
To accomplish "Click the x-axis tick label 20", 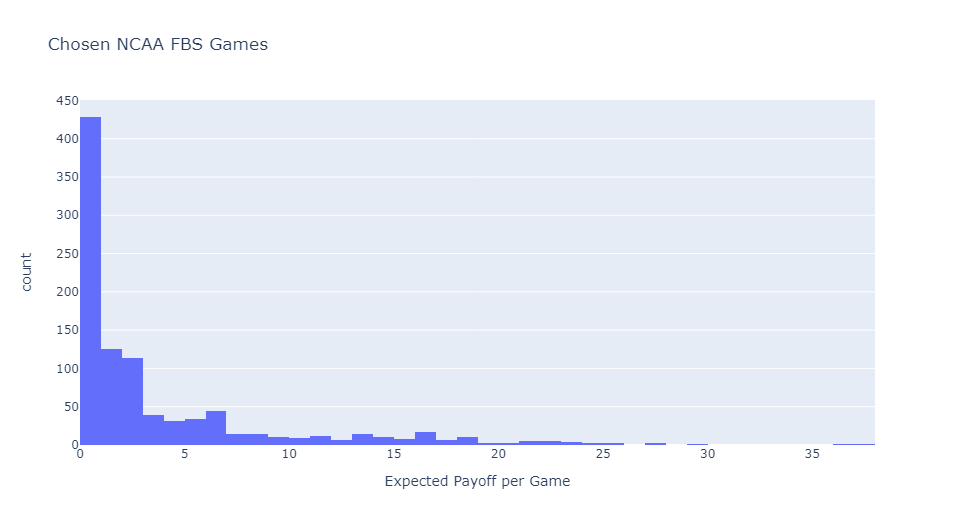I will (498, 455).
